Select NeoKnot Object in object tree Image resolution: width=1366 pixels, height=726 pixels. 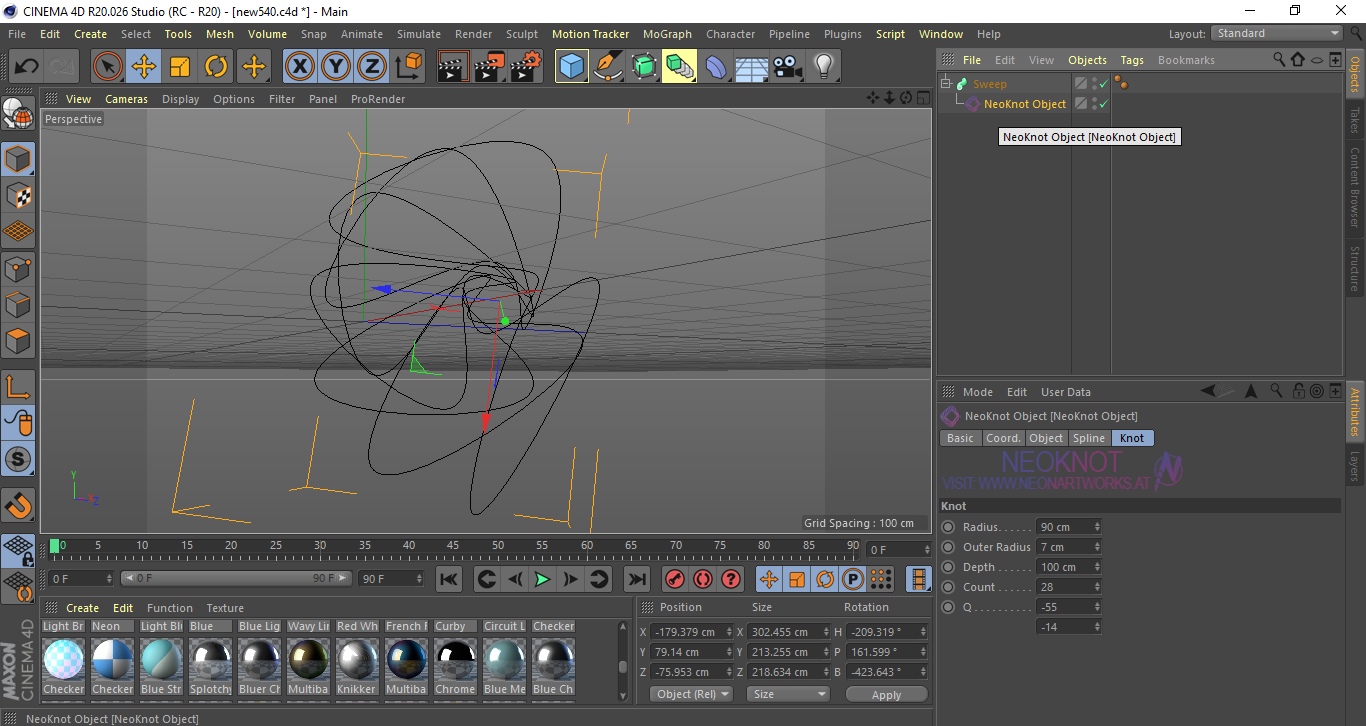pos(1025,104)
